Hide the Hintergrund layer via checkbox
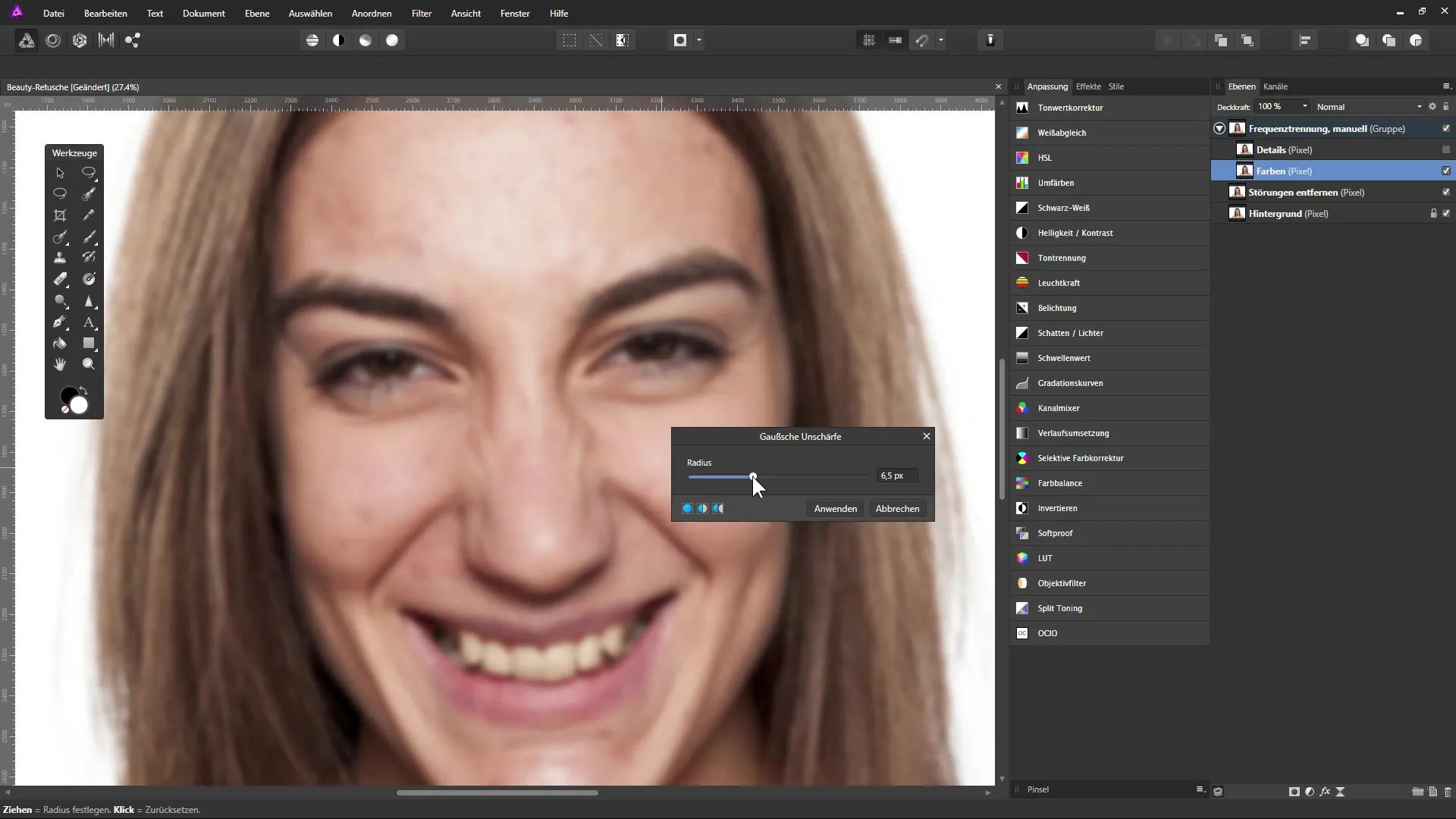Screen dimensions: 1456x819 click(x=1446, y=214)
